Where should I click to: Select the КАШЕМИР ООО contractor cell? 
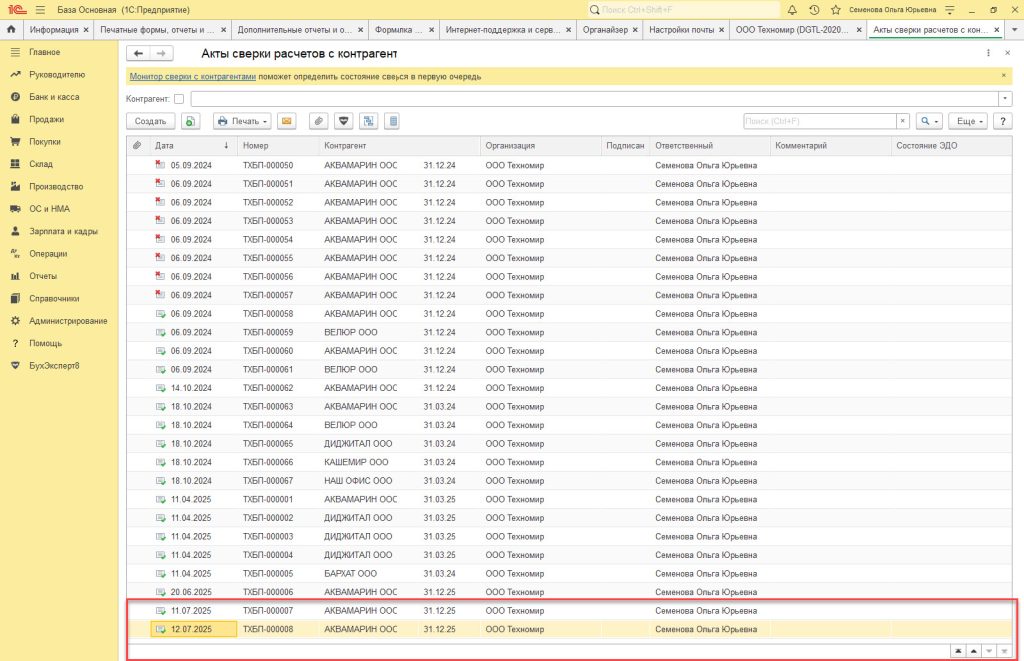point(356,462)
